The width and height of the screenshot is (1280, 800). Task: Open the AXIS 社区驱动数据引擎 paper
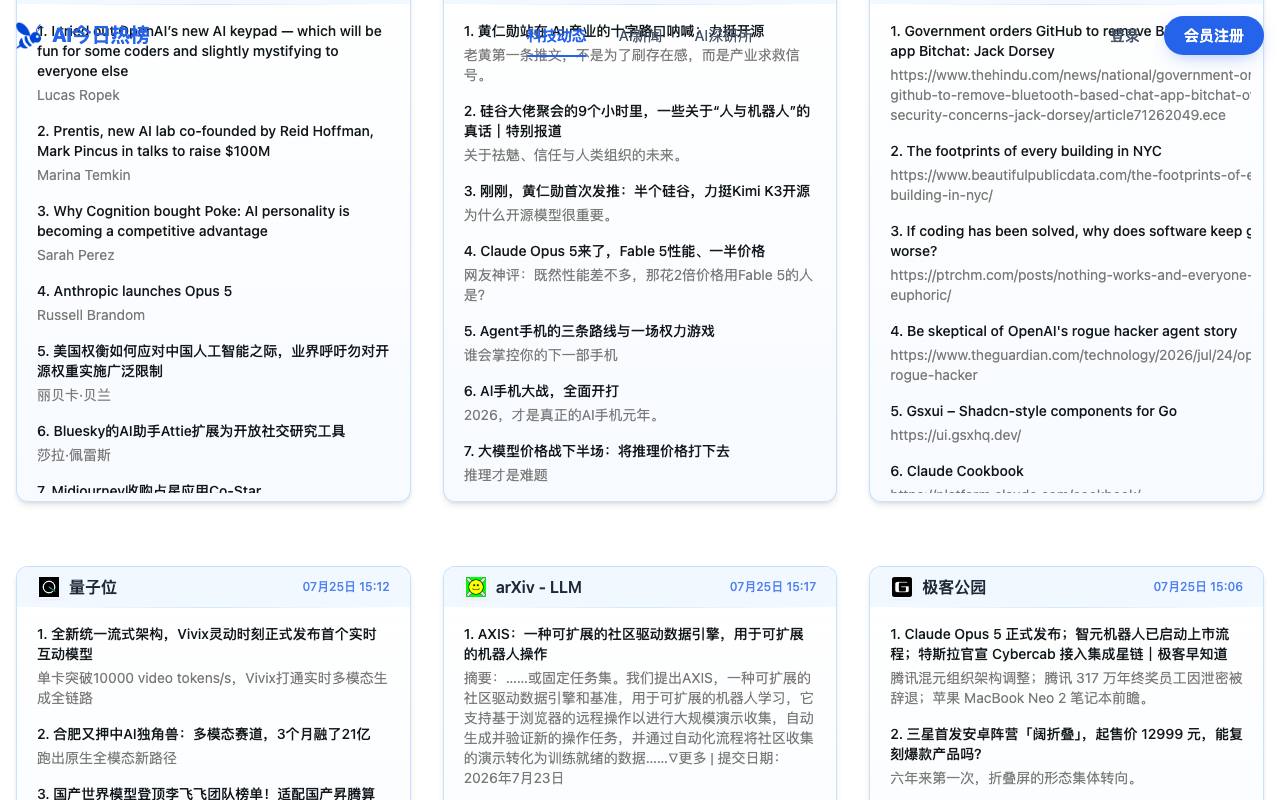pyautogui.click(x=634, y=644)
